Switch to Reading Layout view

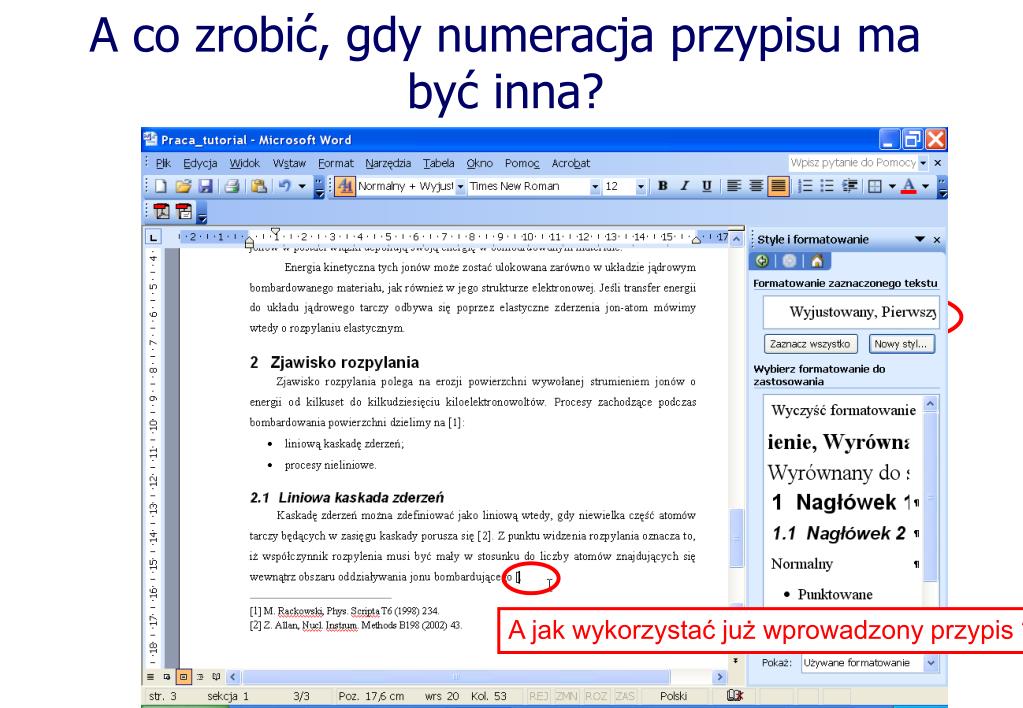click(x=217, y=677)
